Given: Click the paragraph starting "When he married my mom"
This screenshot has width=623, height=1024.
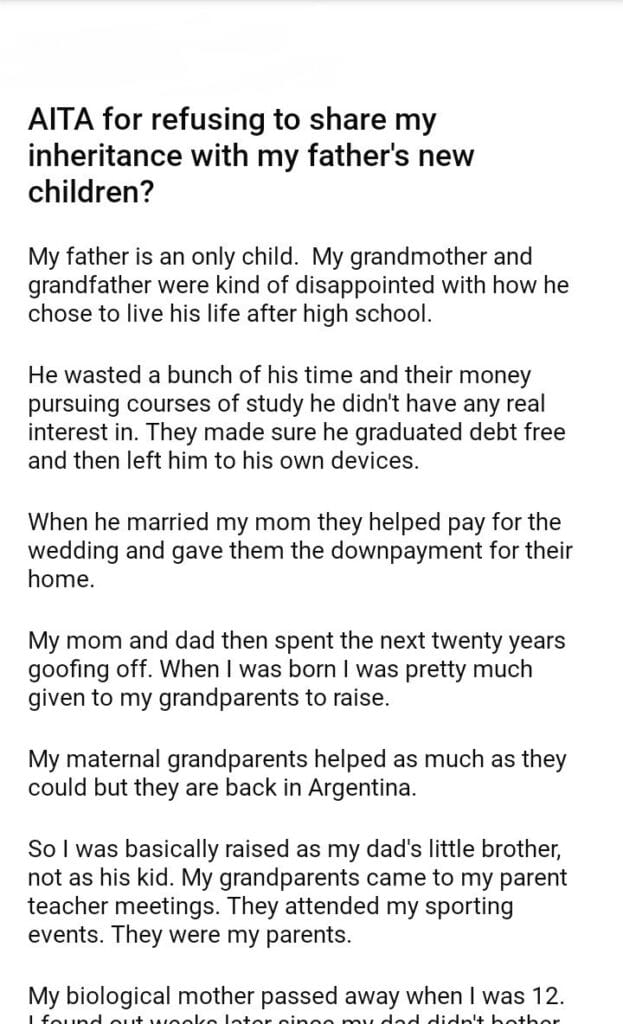Looking at the screenshot, I should [x=300, y=551].
